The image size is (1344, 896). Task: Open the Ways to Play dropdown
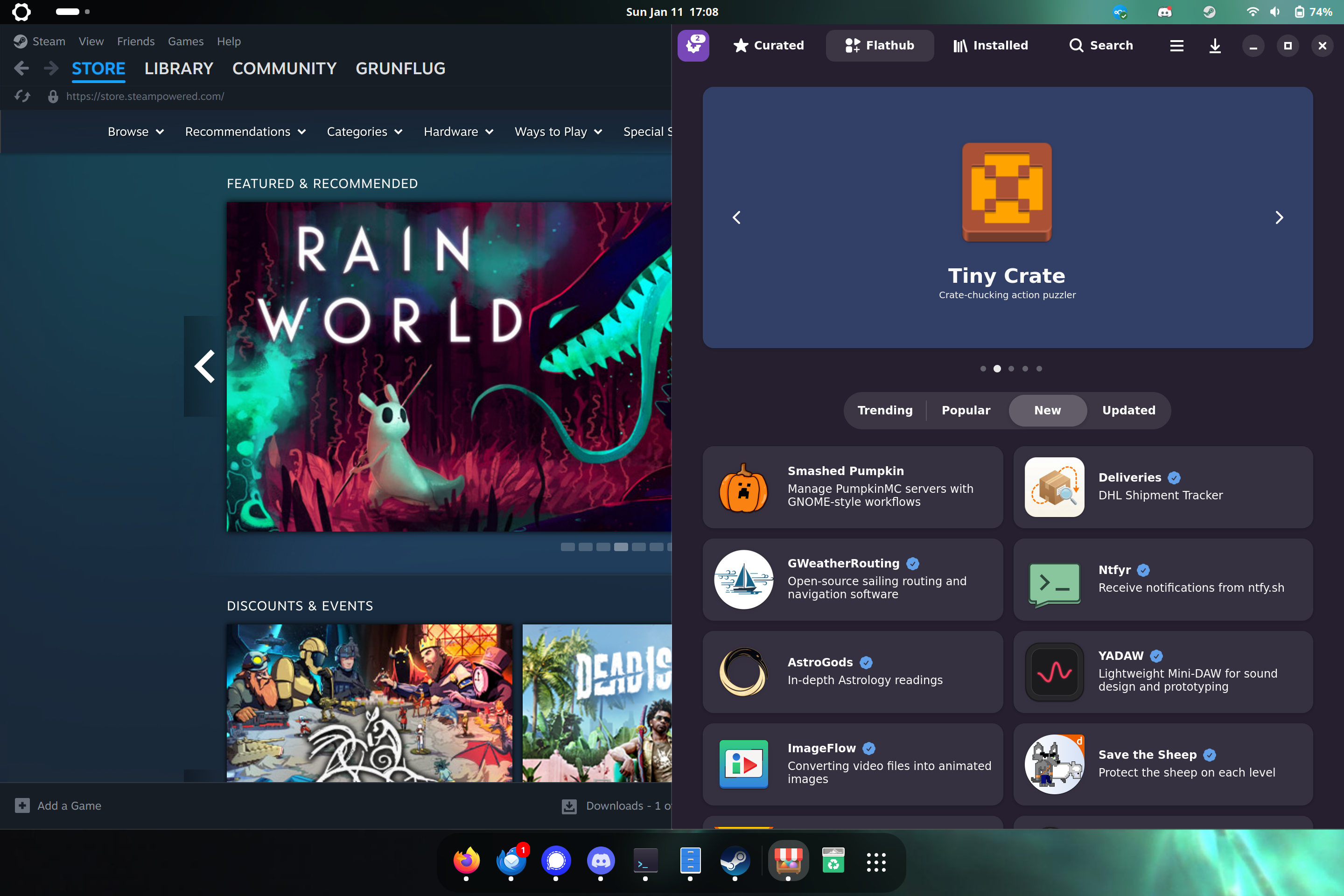coord(558,132)
